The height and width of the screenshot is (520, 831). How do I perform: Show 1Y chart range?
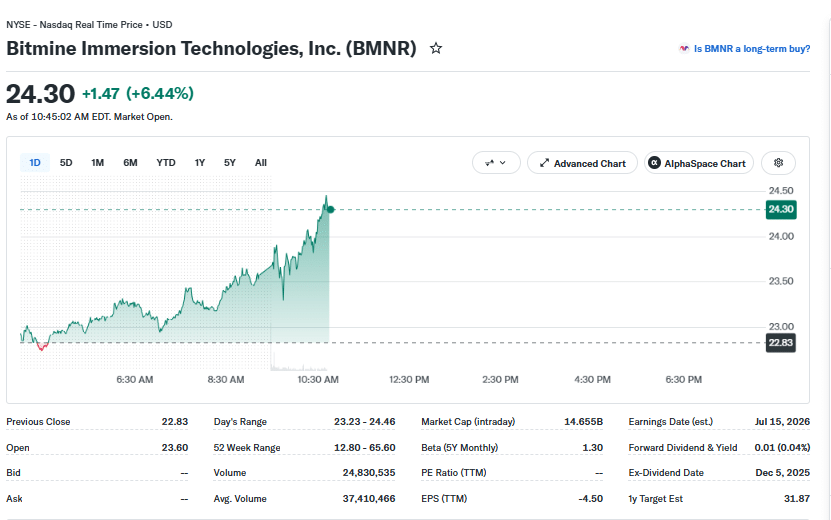pyautogui.click(x=200, y=163)
